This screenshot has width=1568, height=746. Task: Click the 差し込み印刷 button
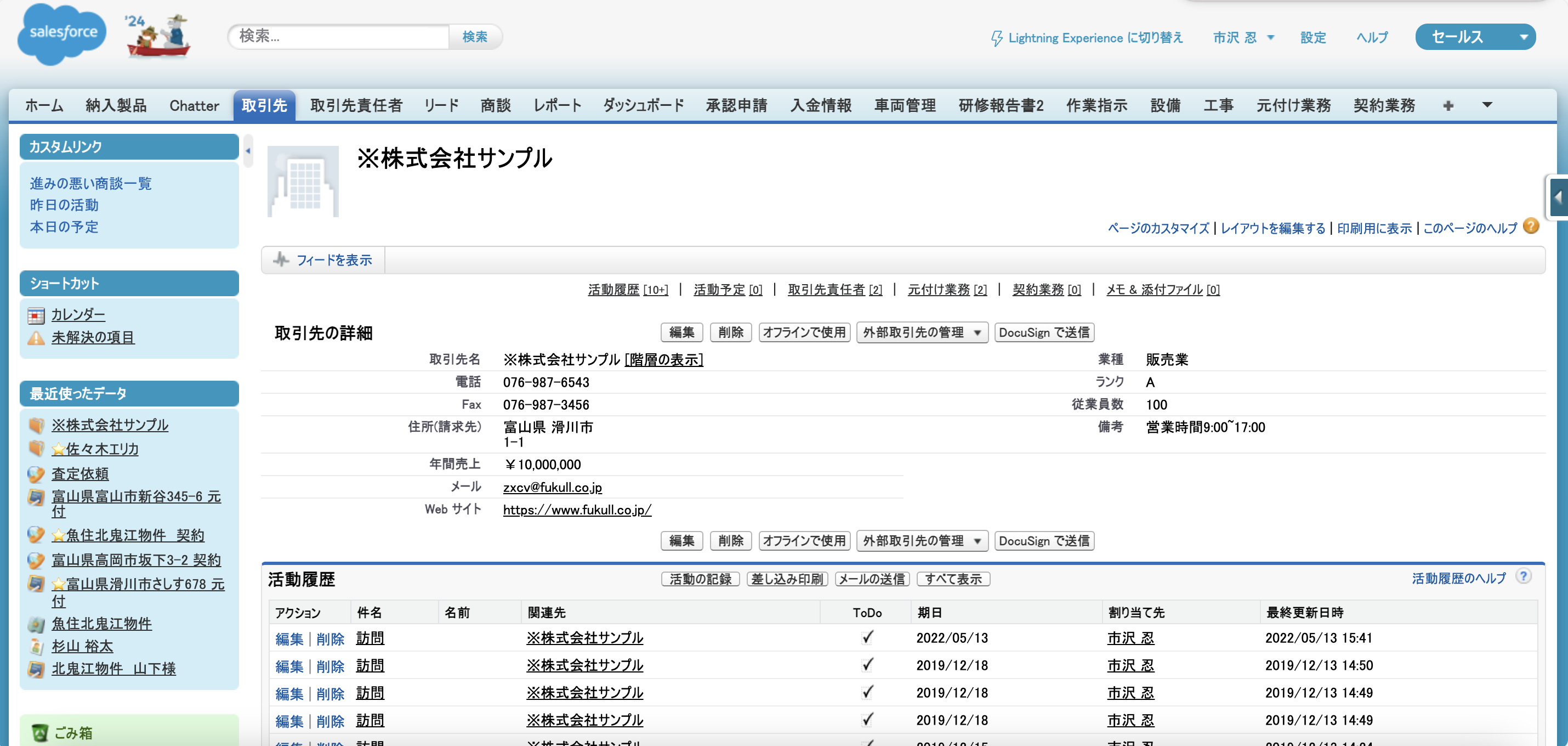coord(787,579)
